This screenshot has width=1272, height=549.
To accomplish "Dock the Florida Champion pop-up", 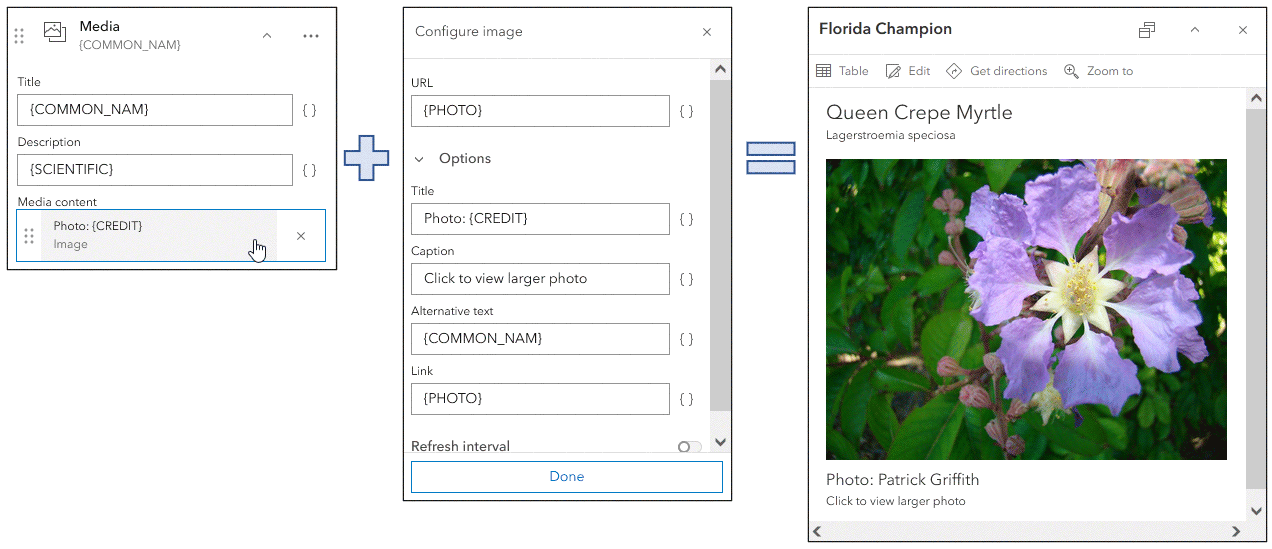I will [1147, 30].
